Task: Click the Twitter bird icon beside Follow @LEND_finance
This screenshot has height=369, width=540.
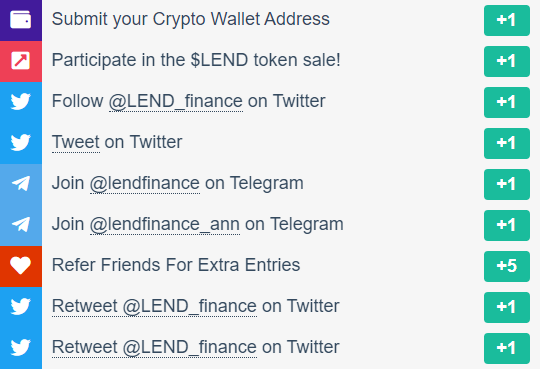Action: pyautogui.click(x=21, y=102)
